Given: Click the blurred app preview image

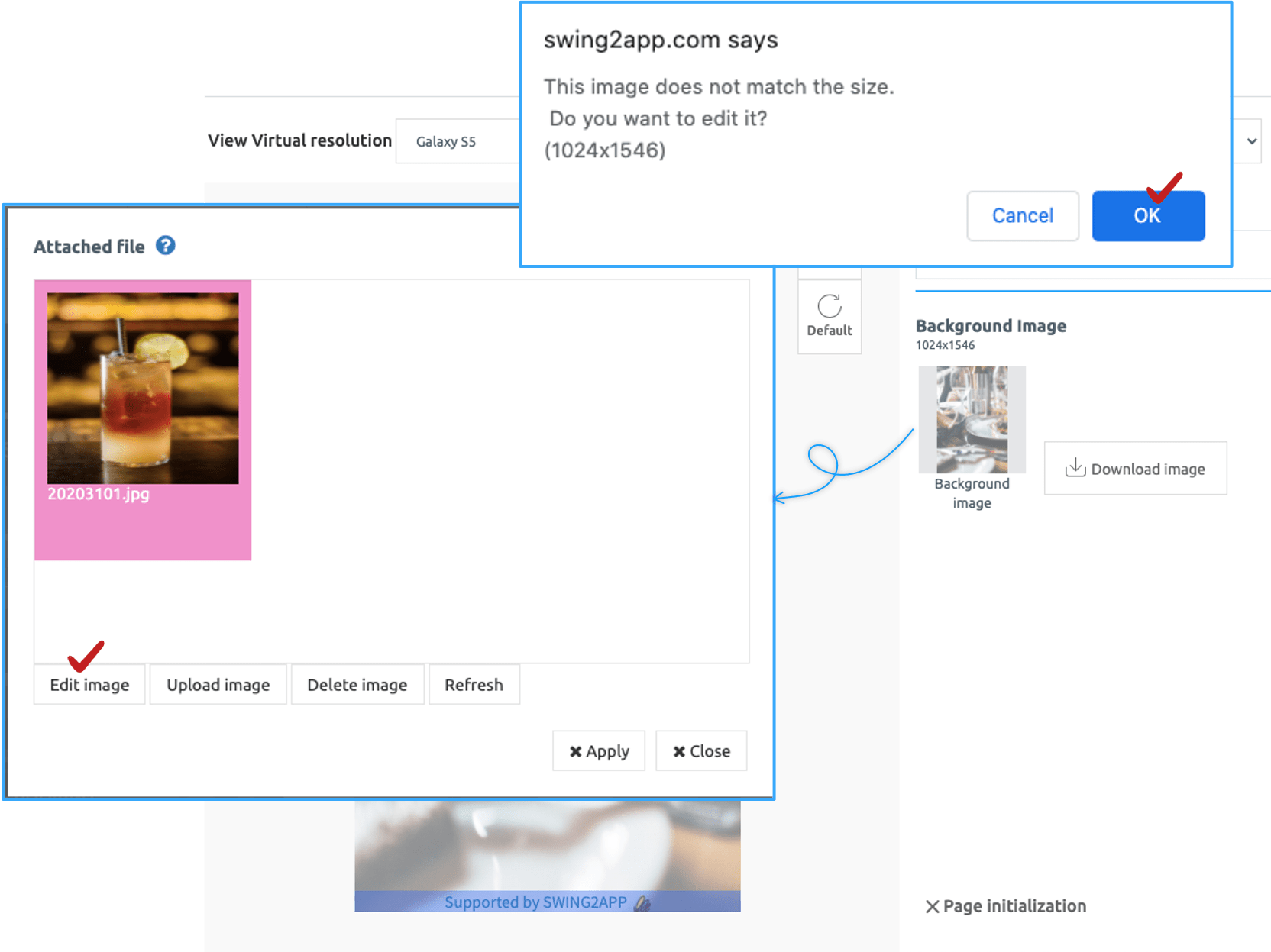Looking at the screenshot, I should (x=547, y=844).
